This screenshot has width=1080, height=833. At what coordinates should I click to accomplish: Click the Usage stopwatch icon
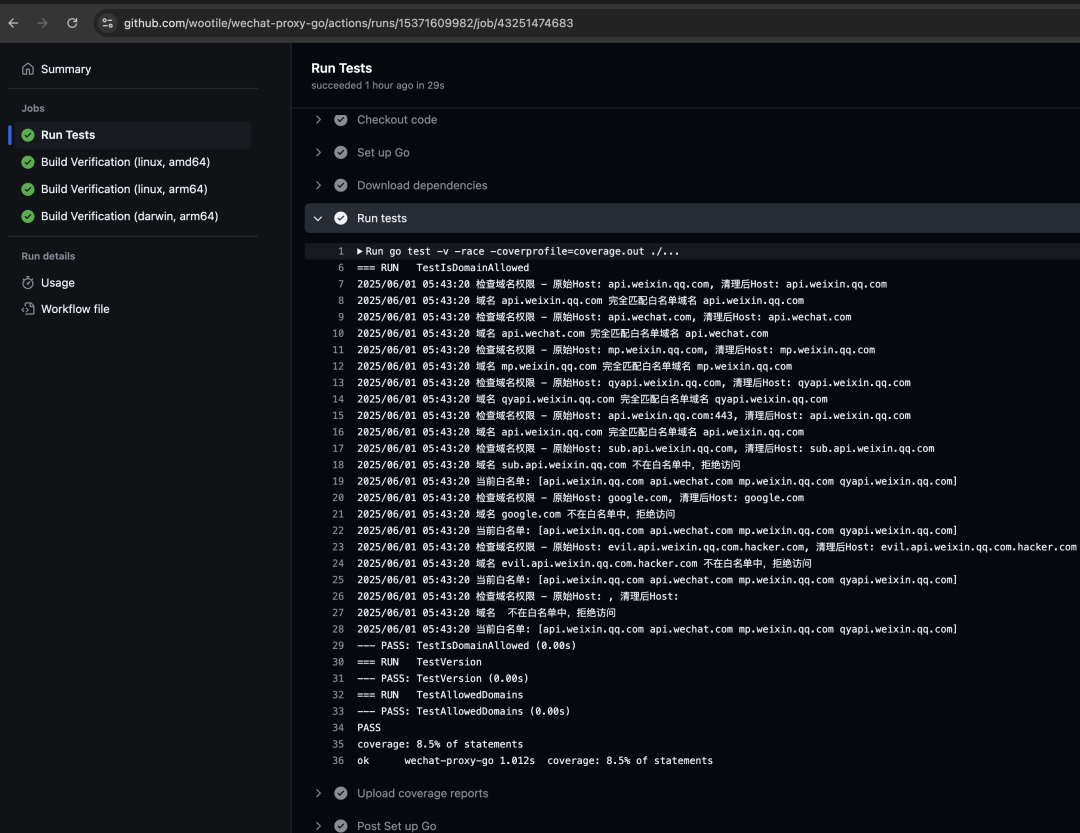(x=28, y=282)
